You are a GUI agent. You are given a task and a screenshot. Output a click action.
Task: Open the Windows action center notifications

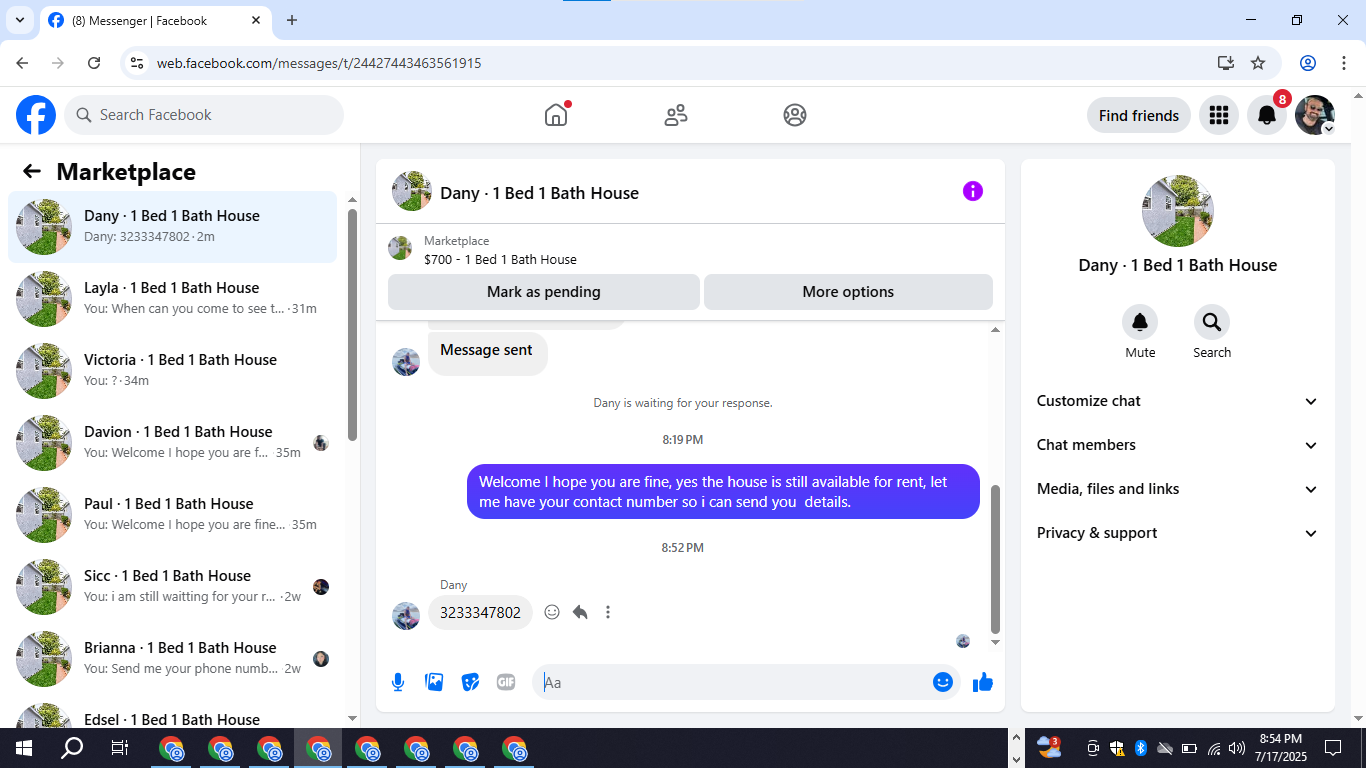[x=1333, y=748]
